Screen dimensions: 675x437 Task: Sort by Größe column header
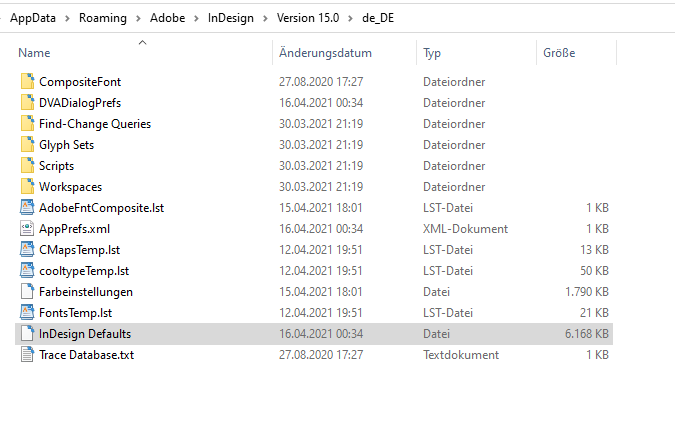point(559,53)
